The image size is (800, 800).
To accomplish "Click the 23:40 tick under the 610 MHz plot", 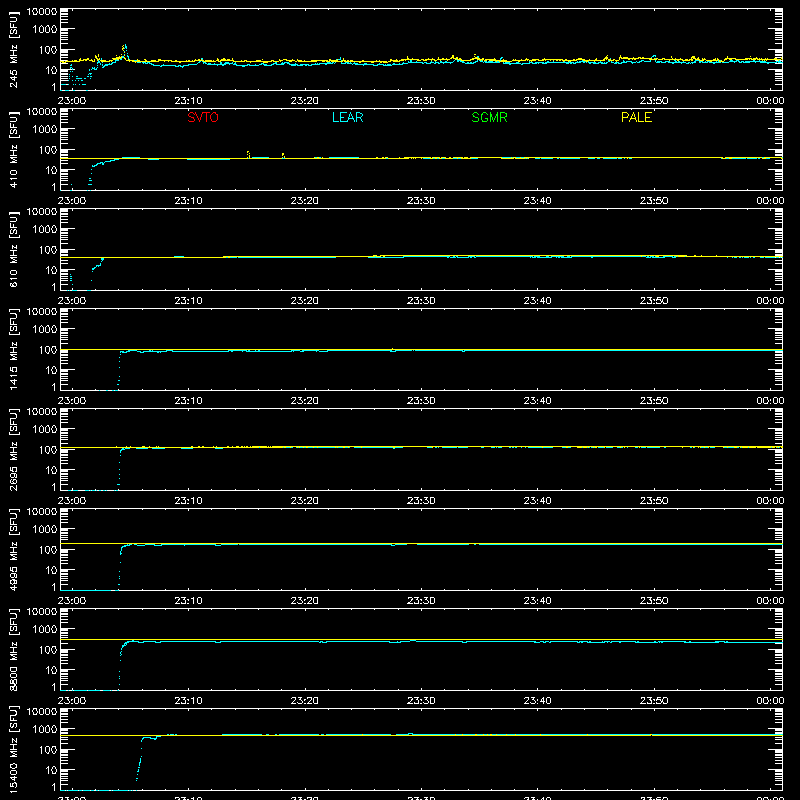I will (x=537, y=301).
